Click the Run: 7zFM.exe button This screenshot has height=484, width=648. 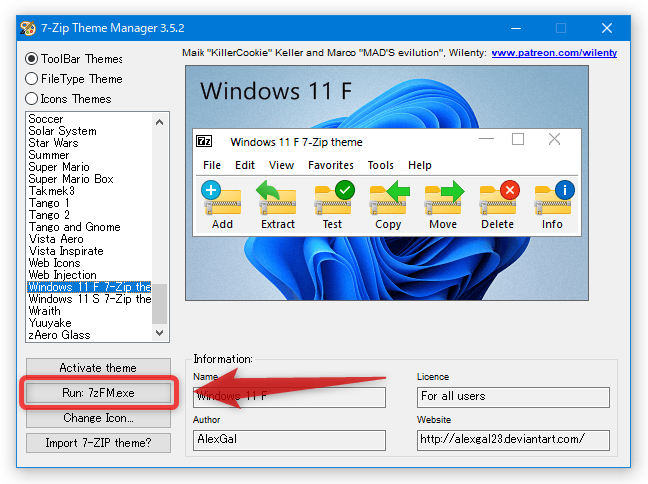98,393
